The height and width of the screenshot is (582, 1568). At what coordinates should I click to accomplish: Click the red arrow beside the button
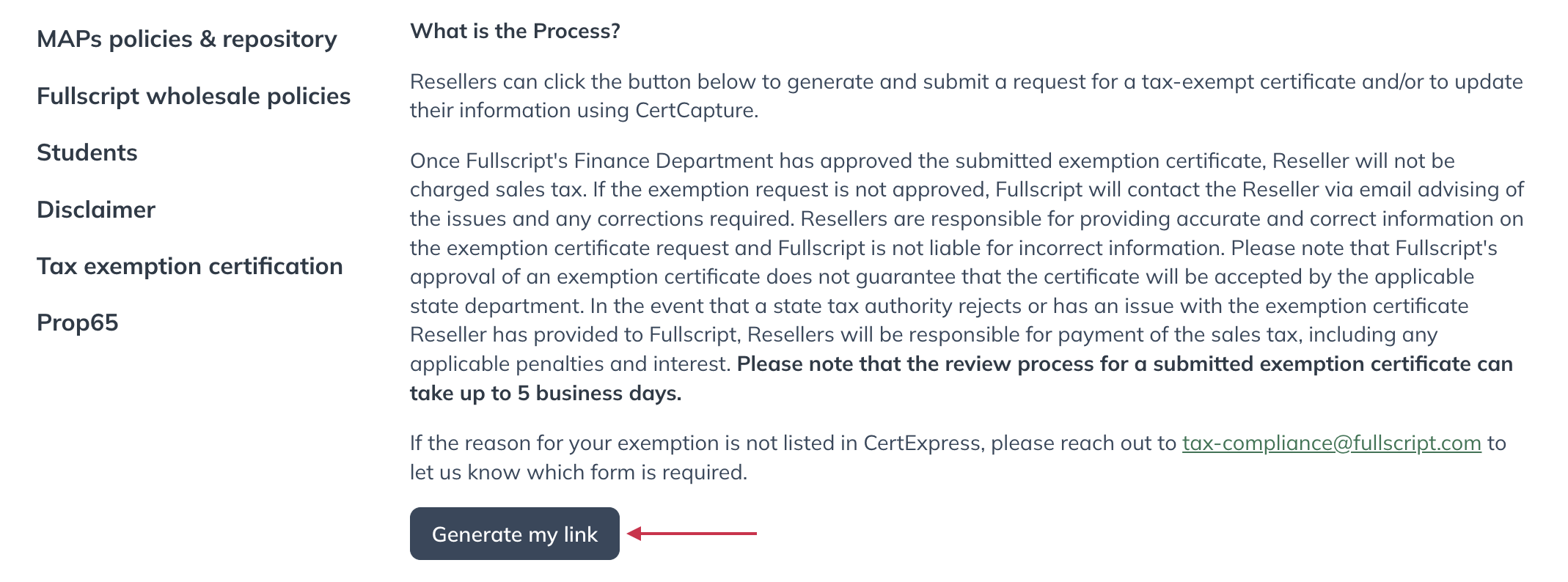click(x=692, y=534)
